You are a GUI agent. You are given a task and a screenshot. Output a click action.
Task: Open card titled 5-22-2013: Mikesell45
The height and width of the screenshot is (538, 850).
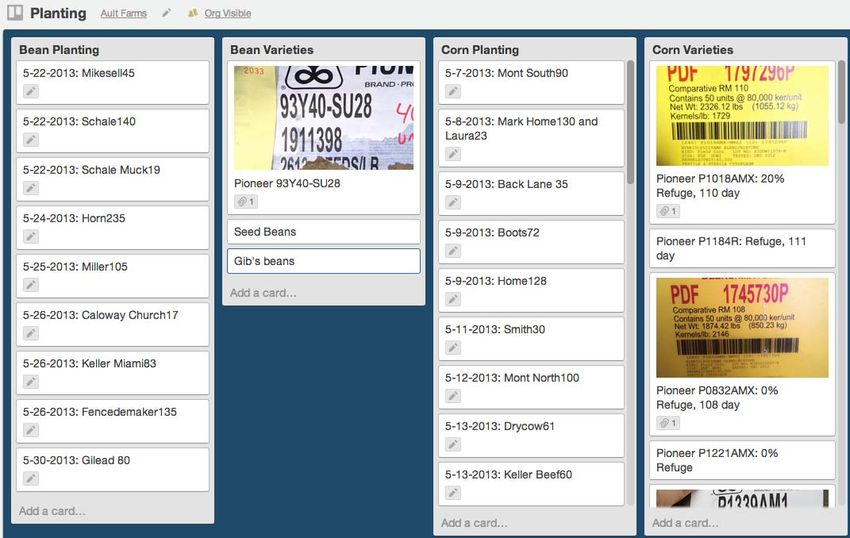pyautogui.click(x=113, y=82)
